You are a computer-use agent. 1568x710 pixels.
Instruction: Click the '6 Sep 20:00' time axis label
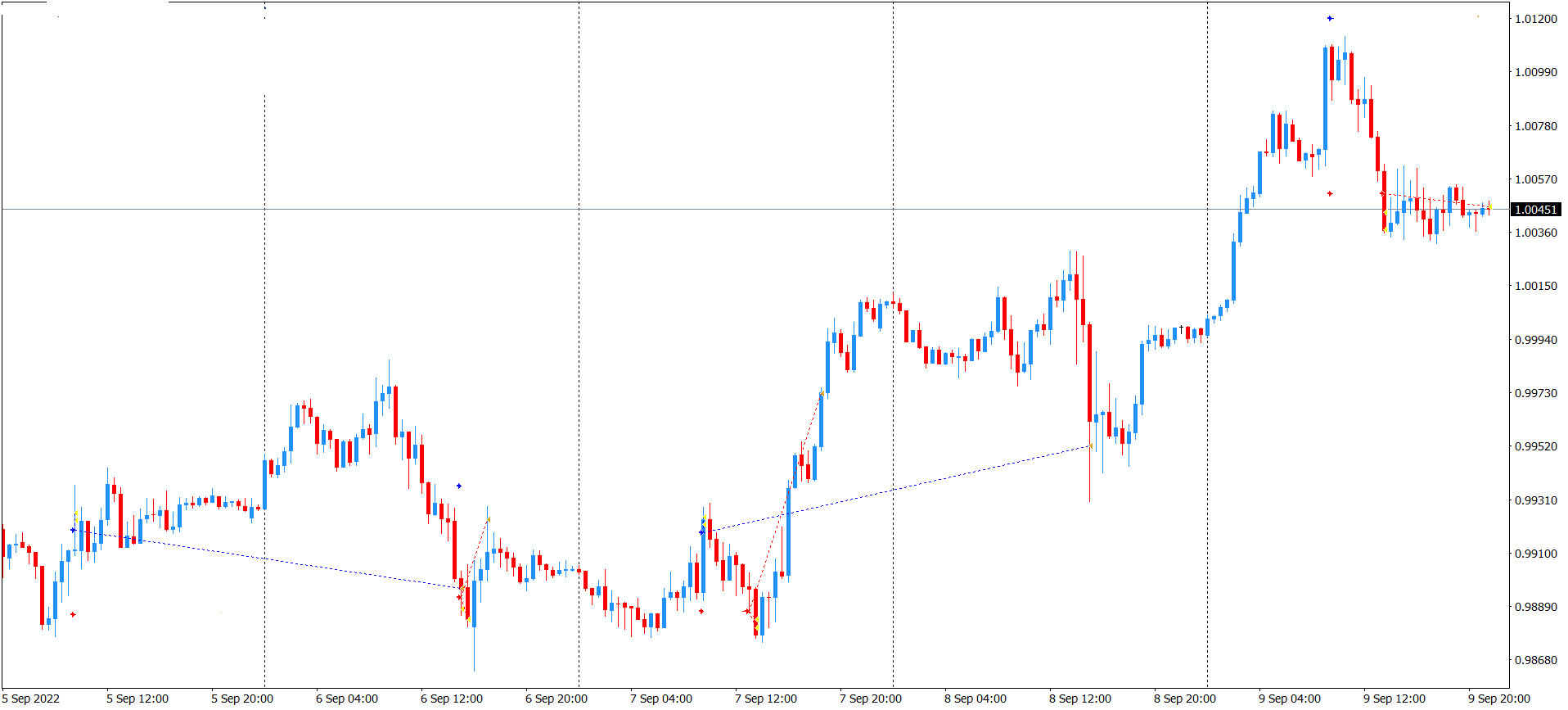(x=556, y=699)
